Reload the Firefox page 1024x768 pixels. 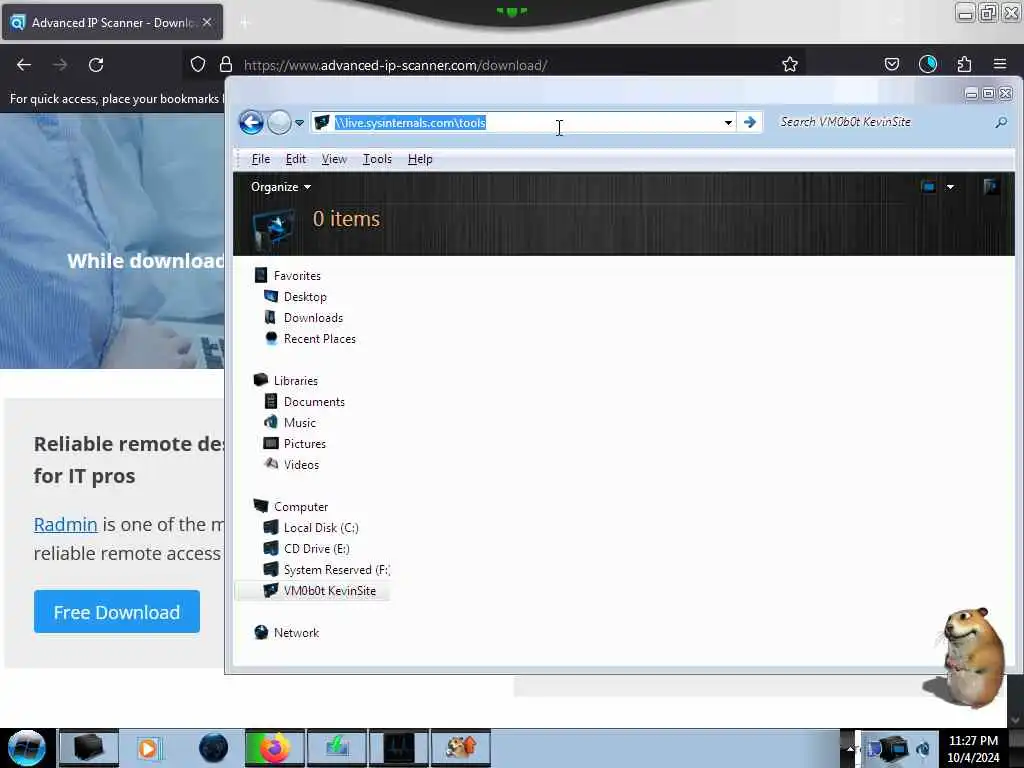(96, 65)
